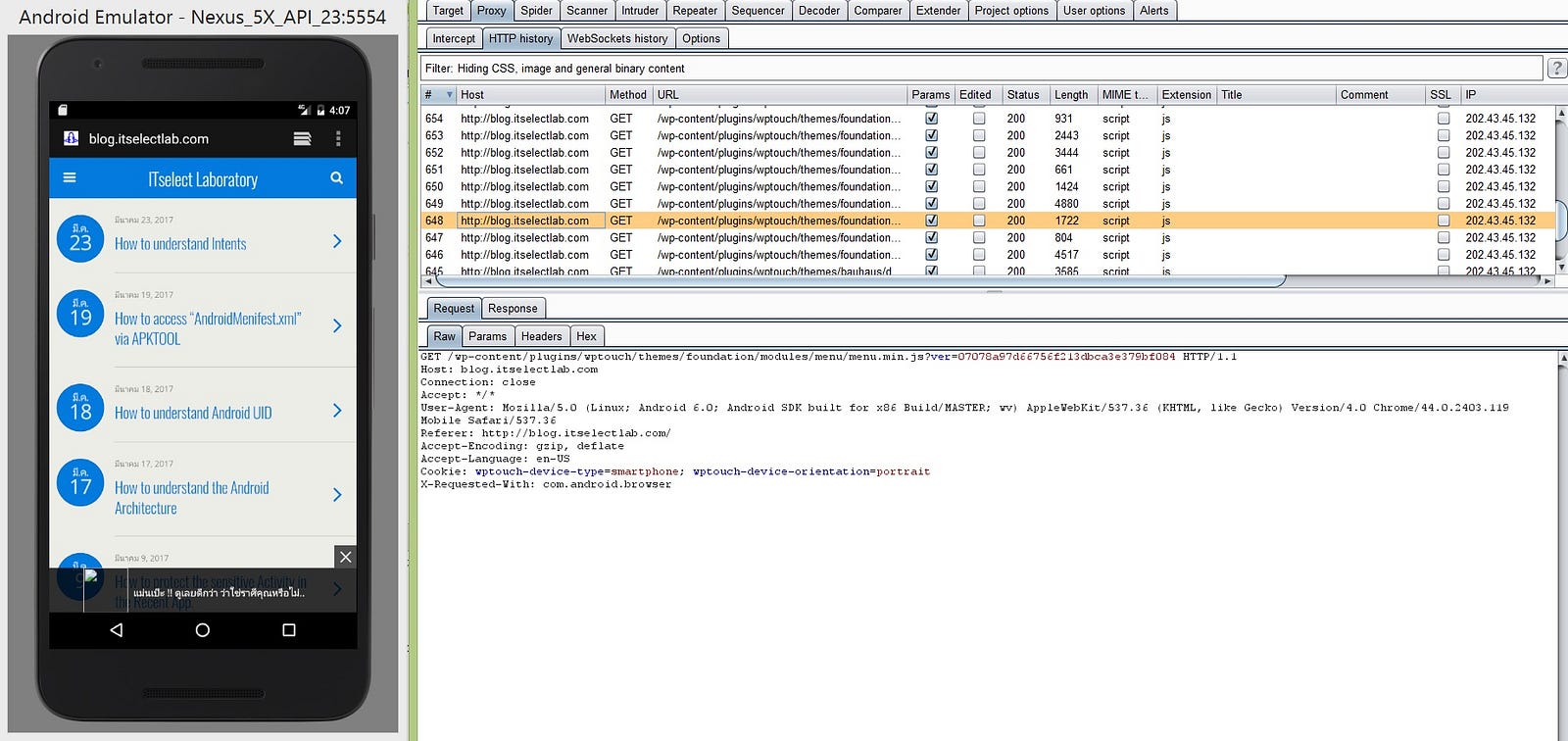Switch to the Intercept sub-tab
The width and height of the screenshot is (1568, 741).
[x=454, y=38]
